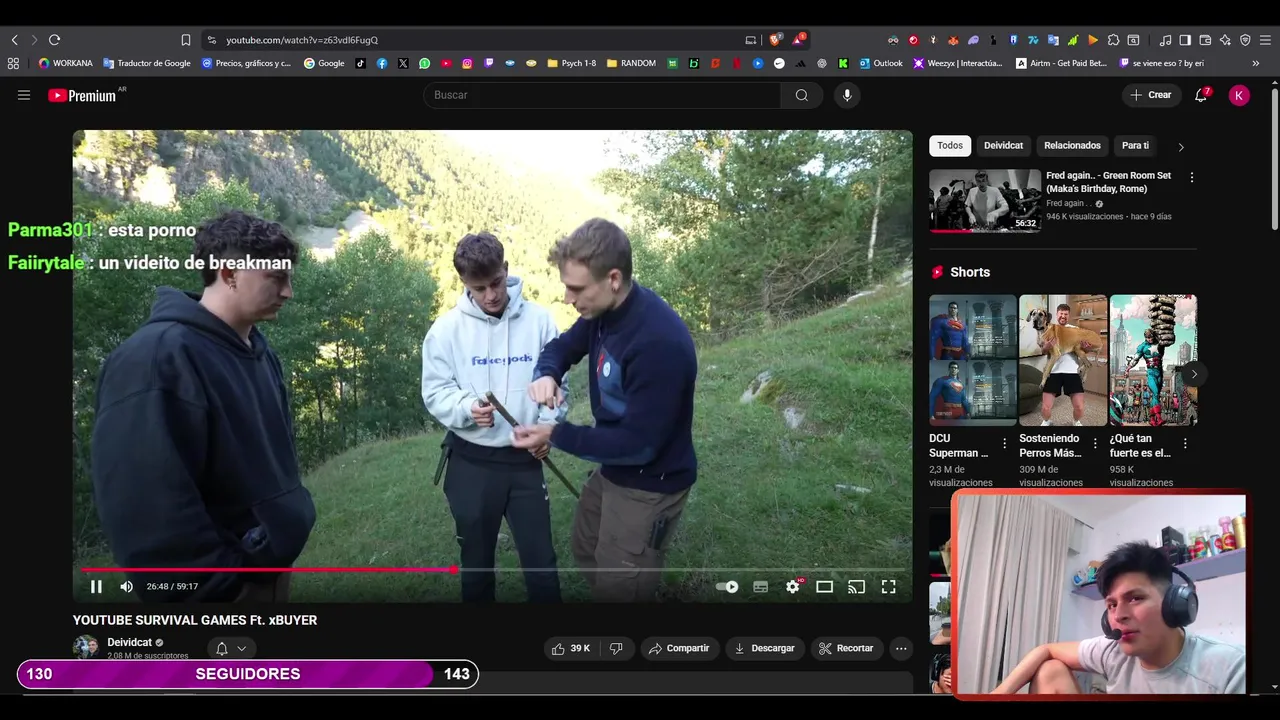Open the Weezyx Interactúa bookmark
Viewport: 1280px width, 720px height.
pyautogui.click(x=957, y=63)
